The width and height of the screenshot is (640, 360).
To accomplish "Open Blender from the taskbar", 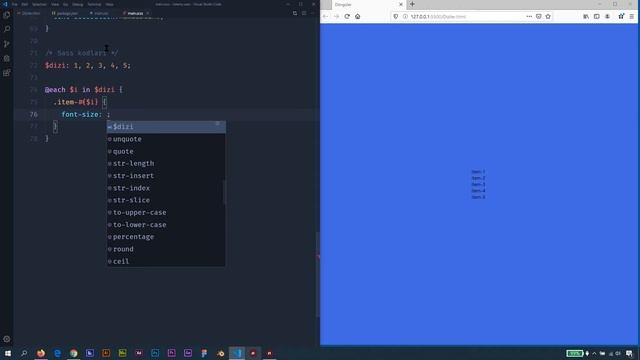I will tap(220, 353).
